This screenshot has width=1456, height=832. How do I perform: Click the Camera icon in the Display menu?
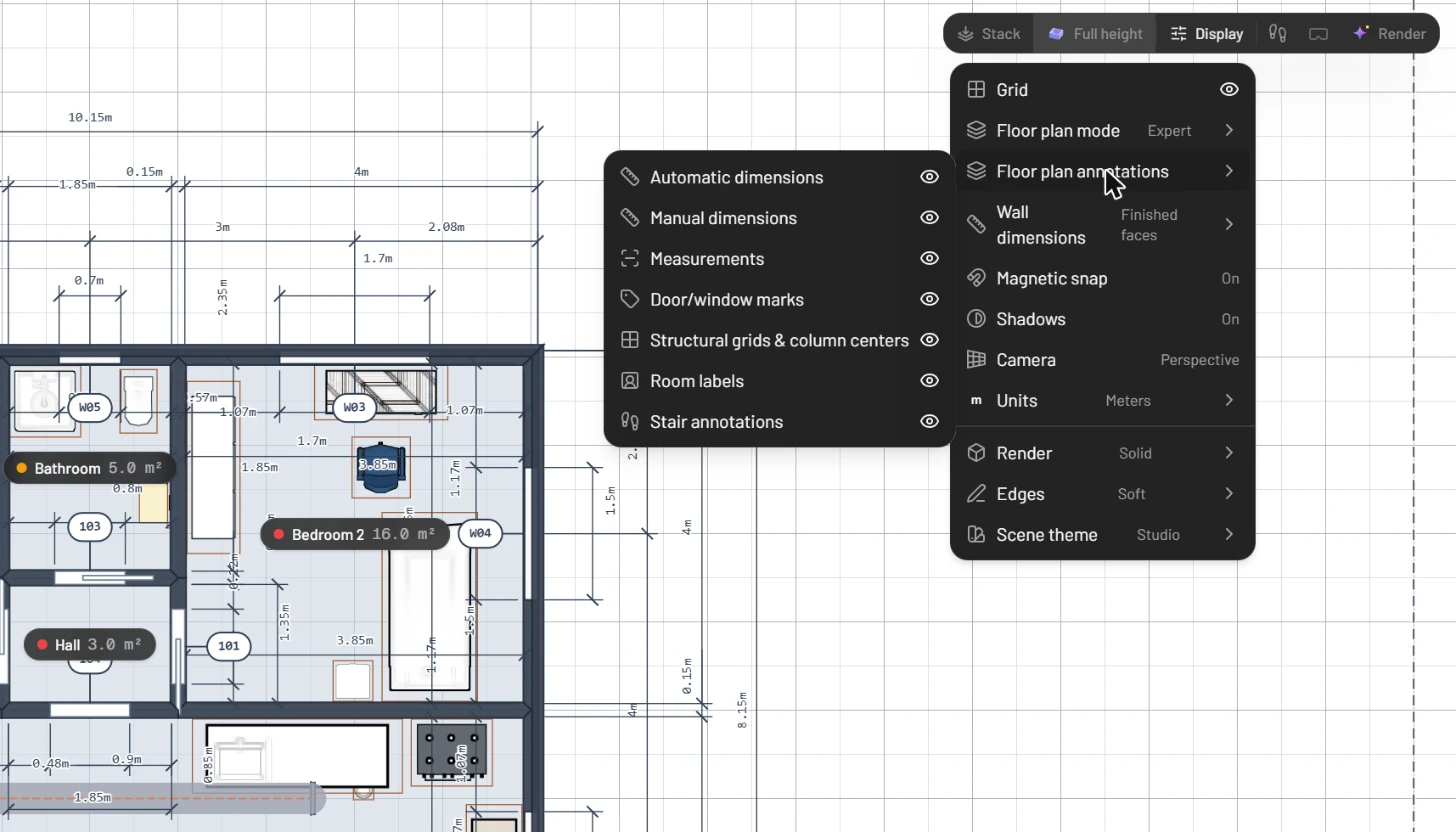[x=977, y=360]
